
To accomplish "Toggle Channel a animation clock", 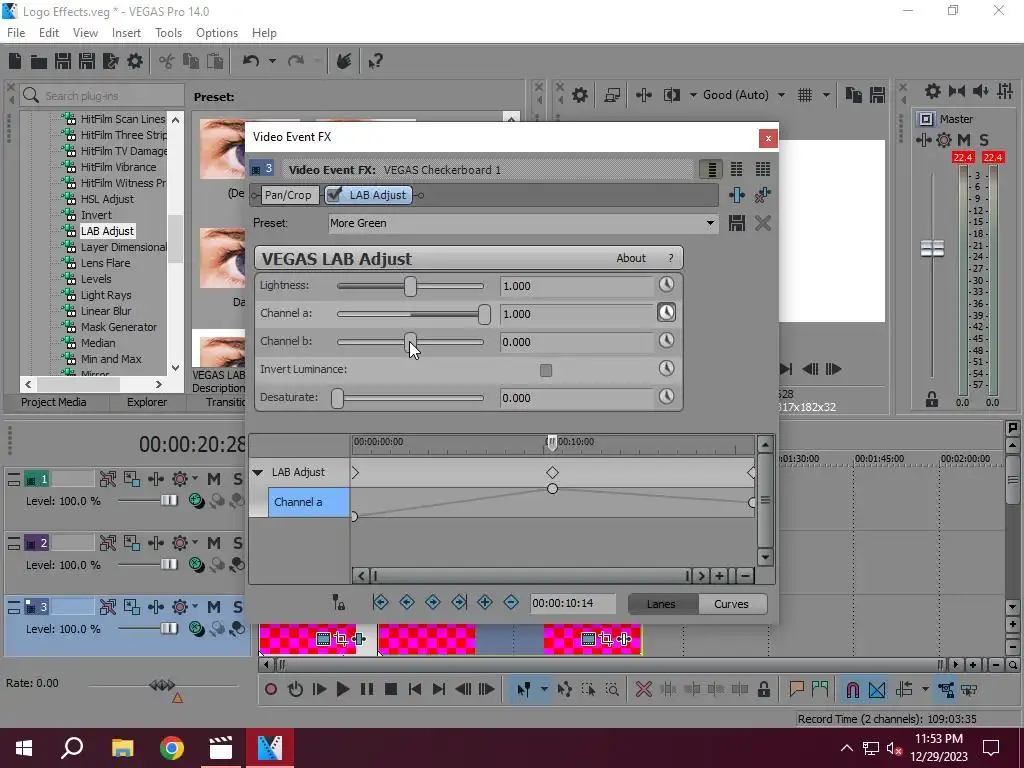I will pos(666,313).
